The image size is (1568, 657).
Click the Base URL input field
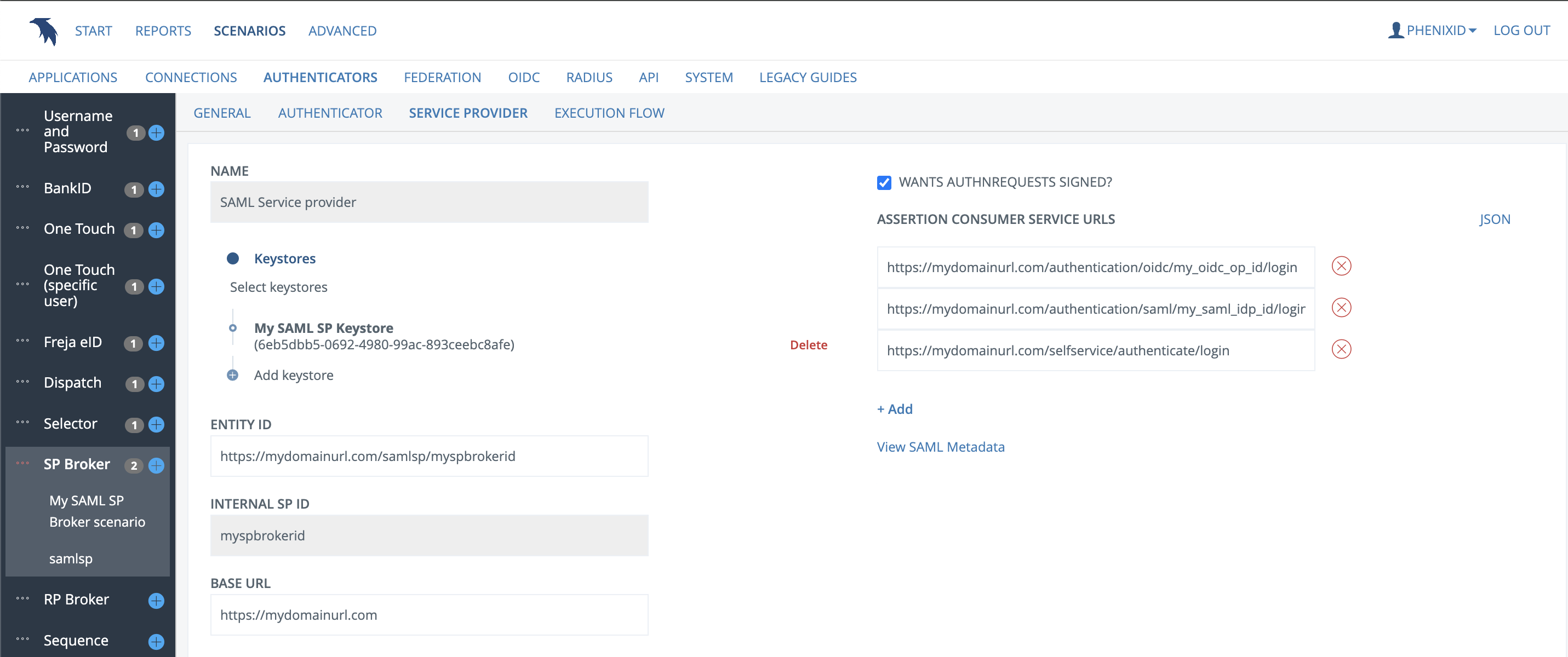[429, 614]
